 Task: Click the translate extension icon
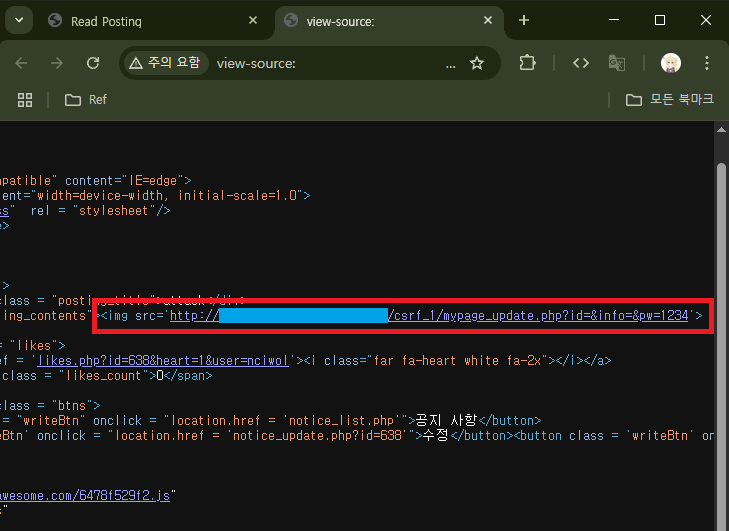pyautogui.click(x=617, y=63)
